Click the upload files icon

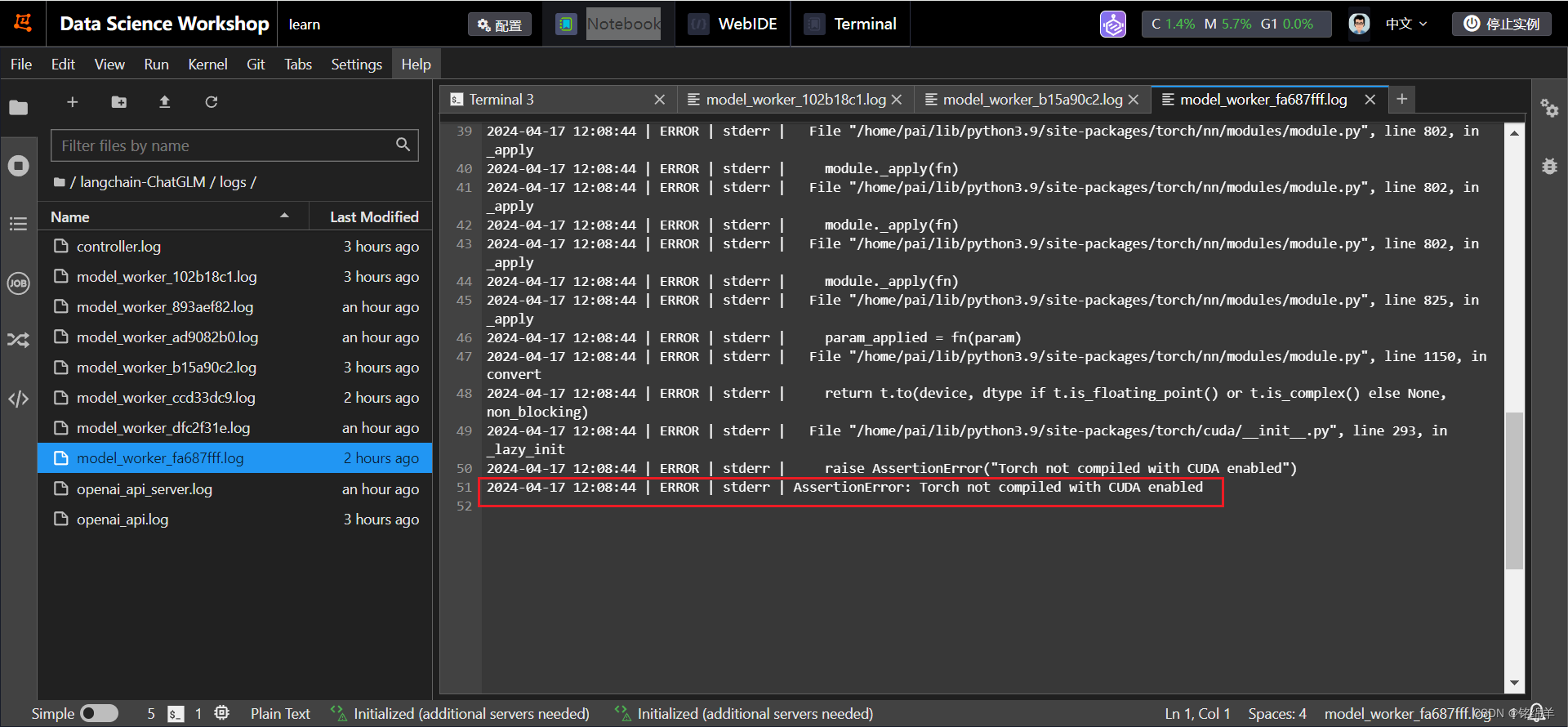point(164,102)
